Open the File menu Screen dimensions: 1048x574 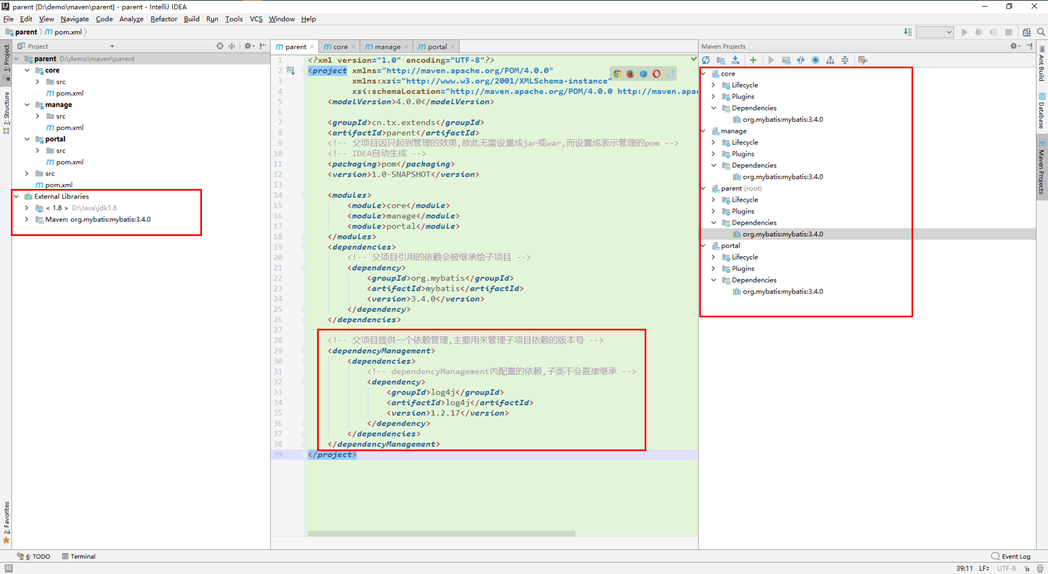[8, 19]
